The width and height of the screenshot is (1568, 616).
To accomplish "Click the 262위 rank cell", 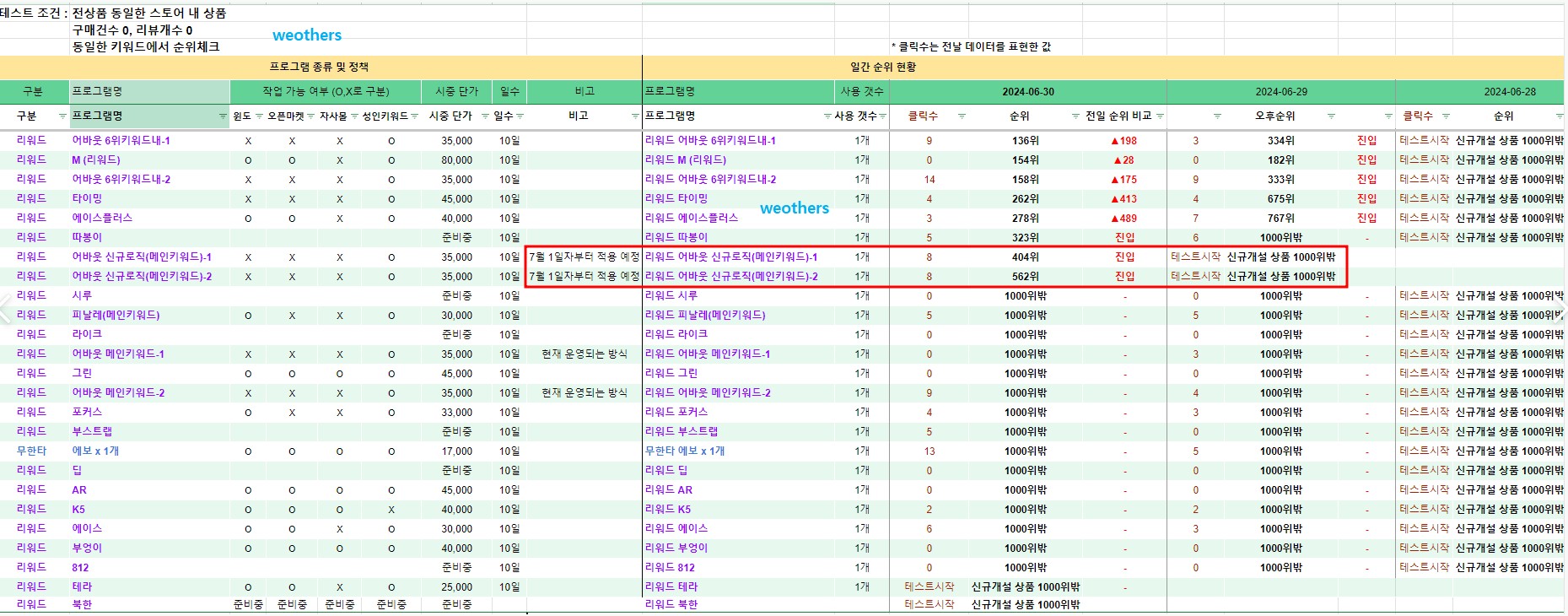I will (1026, 199).
